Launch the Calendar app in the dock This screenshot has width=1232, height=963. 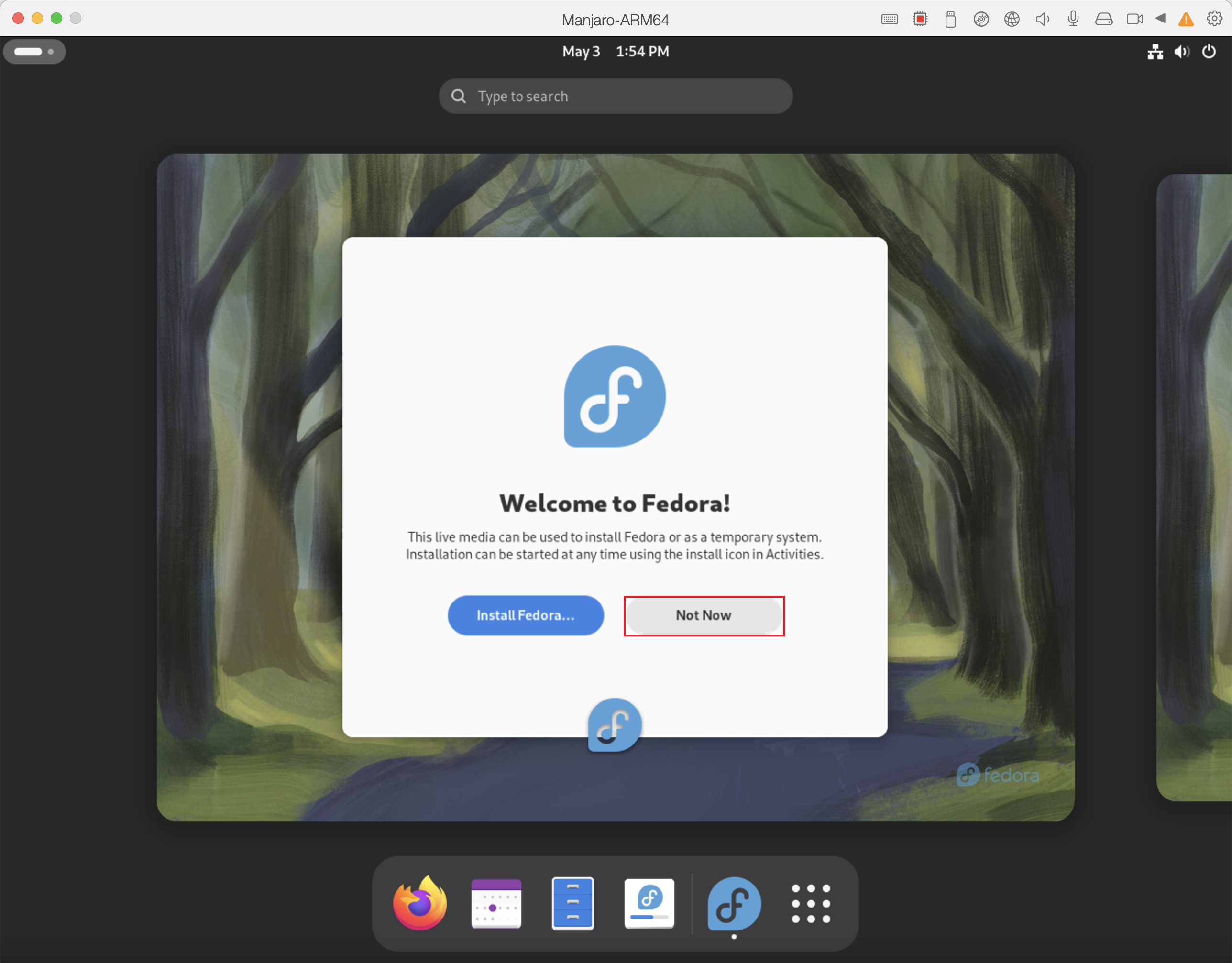[x=496, y=903]
